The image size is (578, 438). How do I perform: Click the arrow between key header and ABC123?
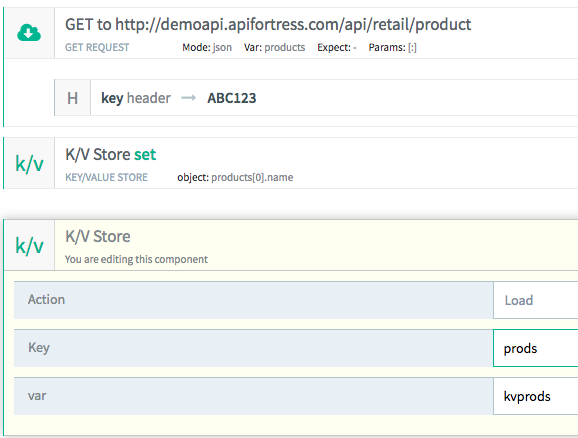[189, 98]
